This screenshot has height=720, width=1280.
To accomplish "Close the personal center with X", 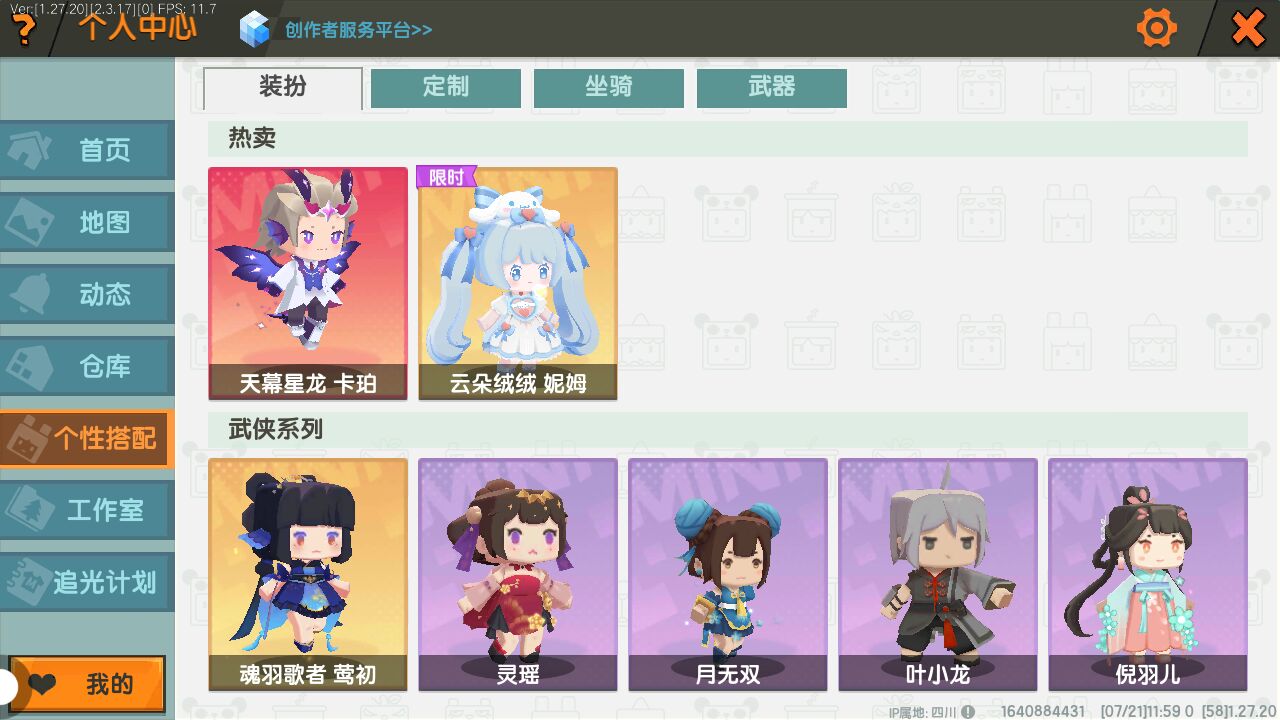I will click(x=1248, y=28).
